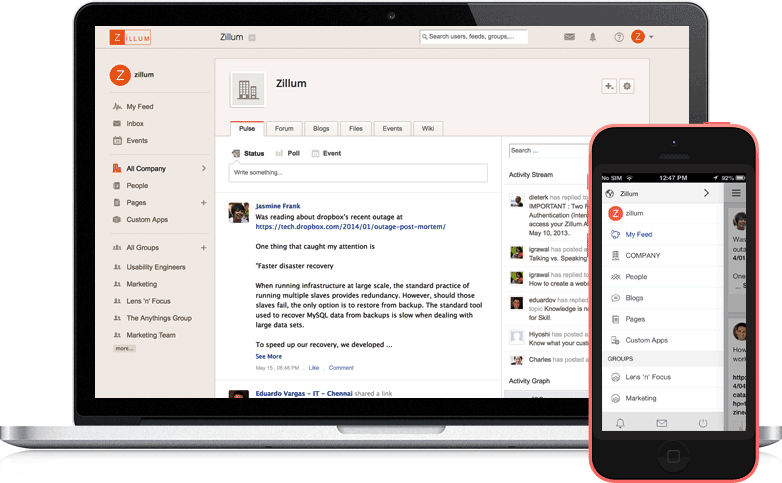Open the tech.dropbox.com outage link
Viewport: 782px width, 483px height.
click(x=351, y=227)
